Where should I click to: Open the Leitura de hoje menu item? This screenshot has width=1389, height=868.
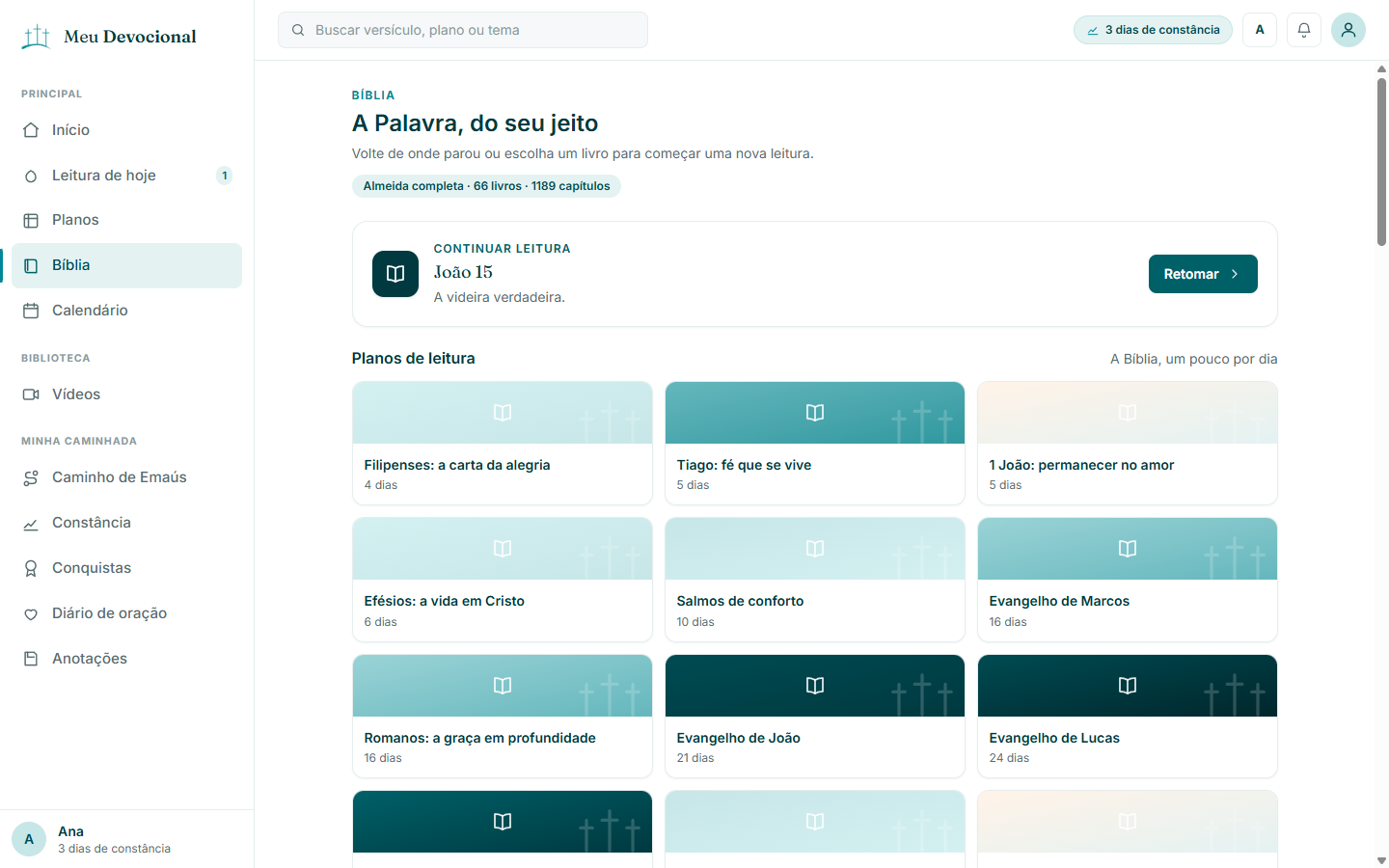click(x=127, y=176)
